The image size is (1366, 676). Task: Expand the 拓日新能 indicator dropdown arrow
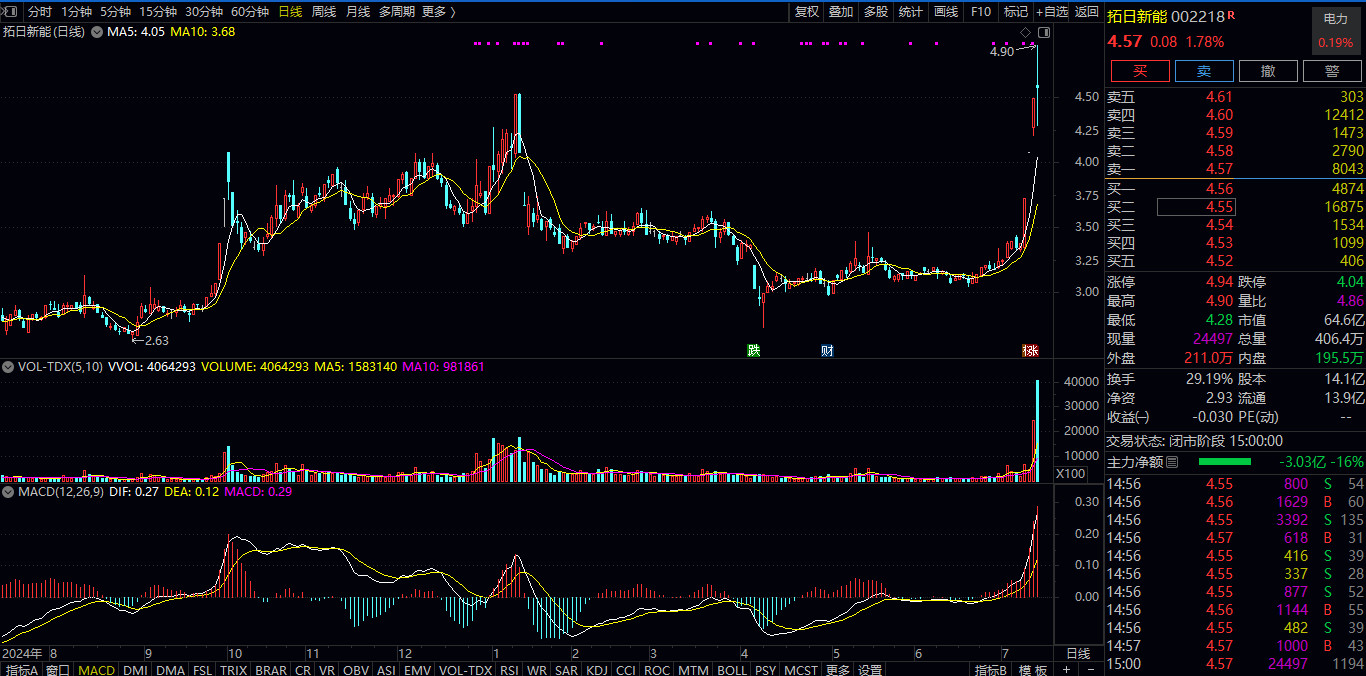click(x=97, y=32)
